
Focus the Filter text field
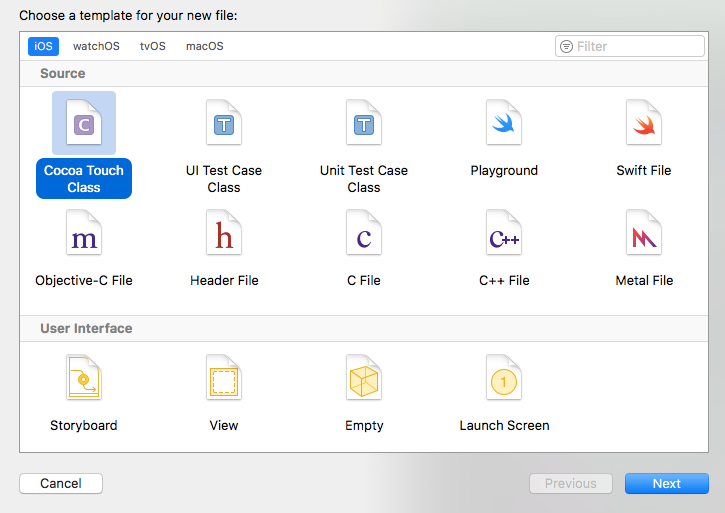[630, 46]
